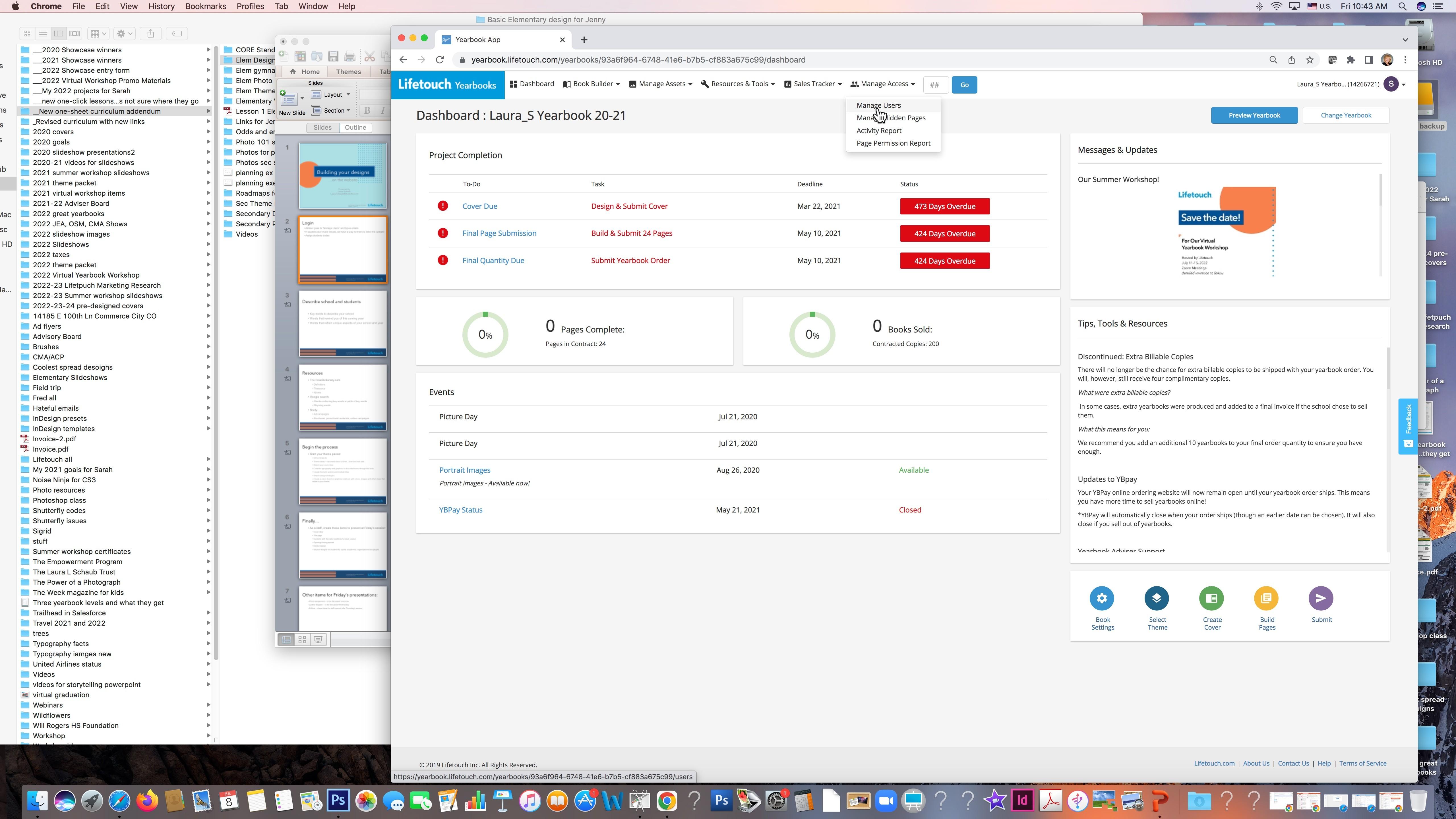Click the page number ## input field
The image size is (1456, 819).
pyautogui.click(x=935, y=85)
